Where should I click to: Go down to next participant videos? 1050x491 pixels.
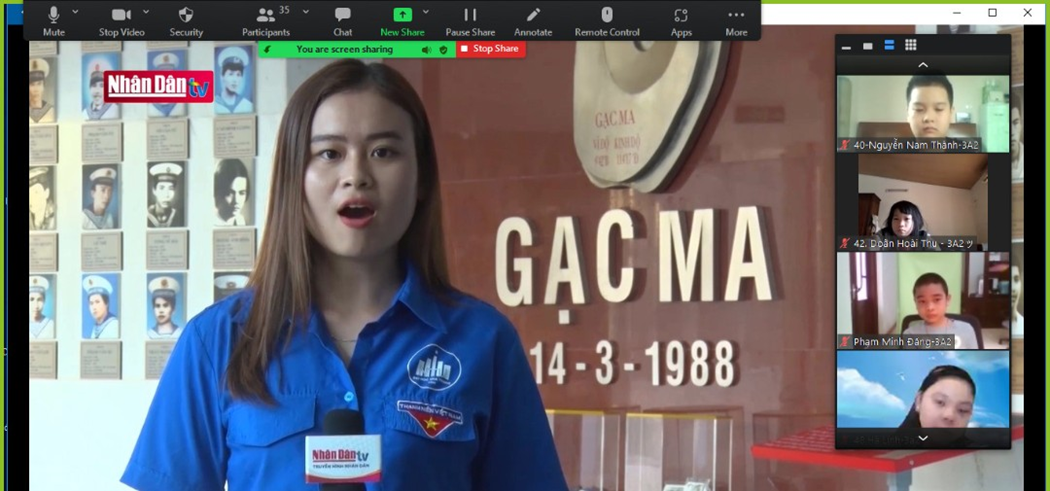923,438
